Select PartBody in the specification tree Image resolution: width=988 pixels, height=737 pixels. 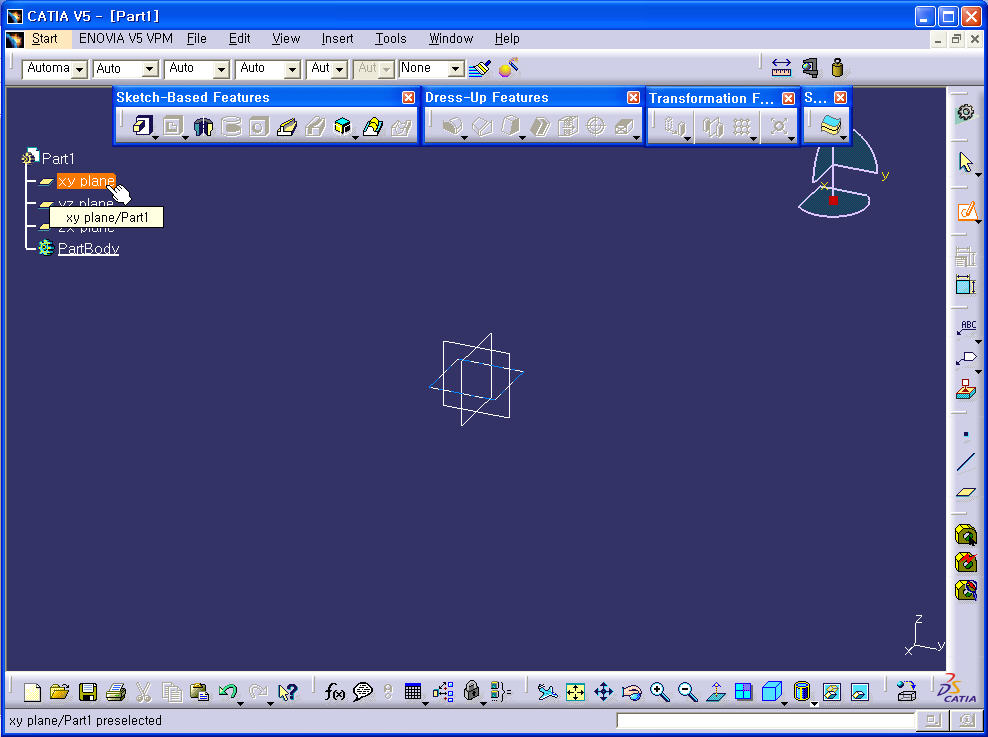click(88, 248)
